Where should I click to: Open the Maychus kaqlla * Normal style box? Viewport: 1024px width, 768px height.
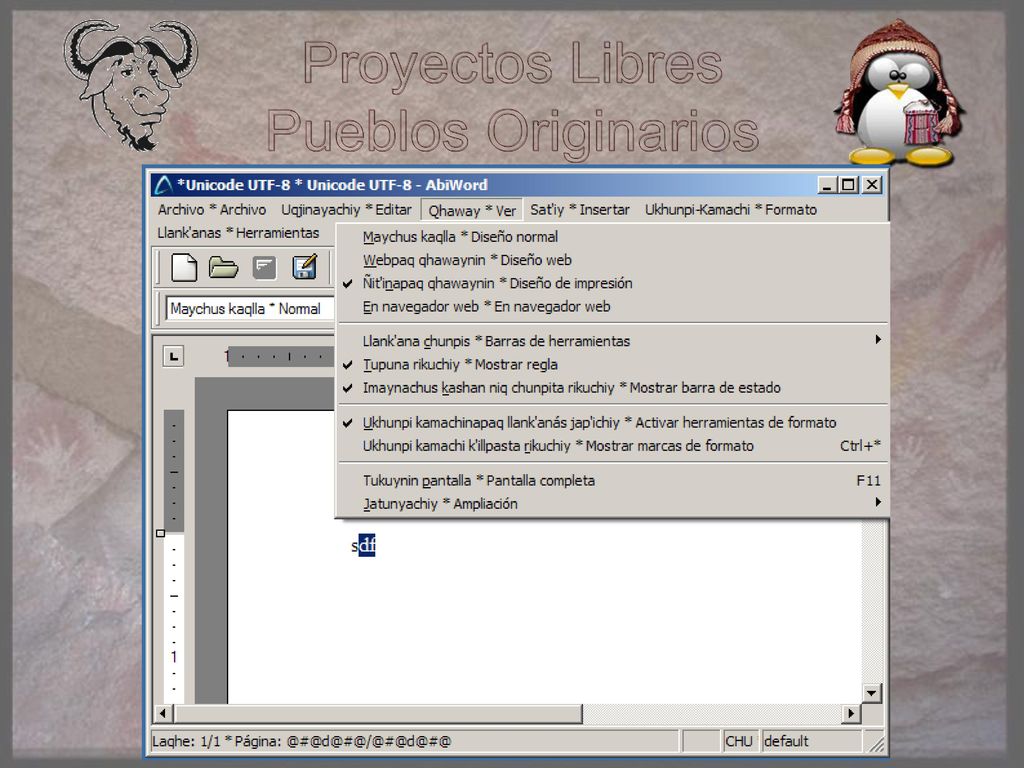coord(249,308)
